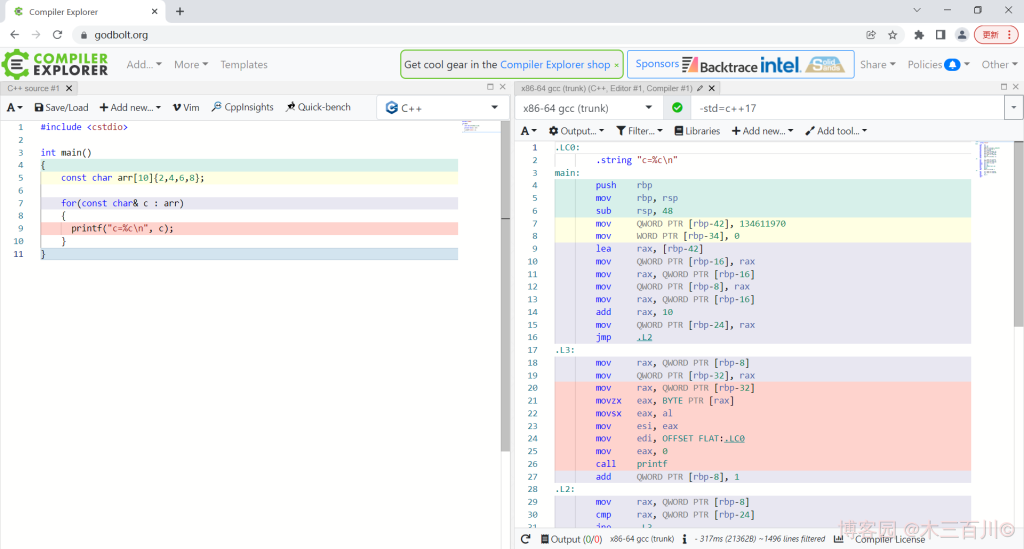Close the C++ source #1 tab
Screen dimensions: 1024x549
[x=68, y=88]
